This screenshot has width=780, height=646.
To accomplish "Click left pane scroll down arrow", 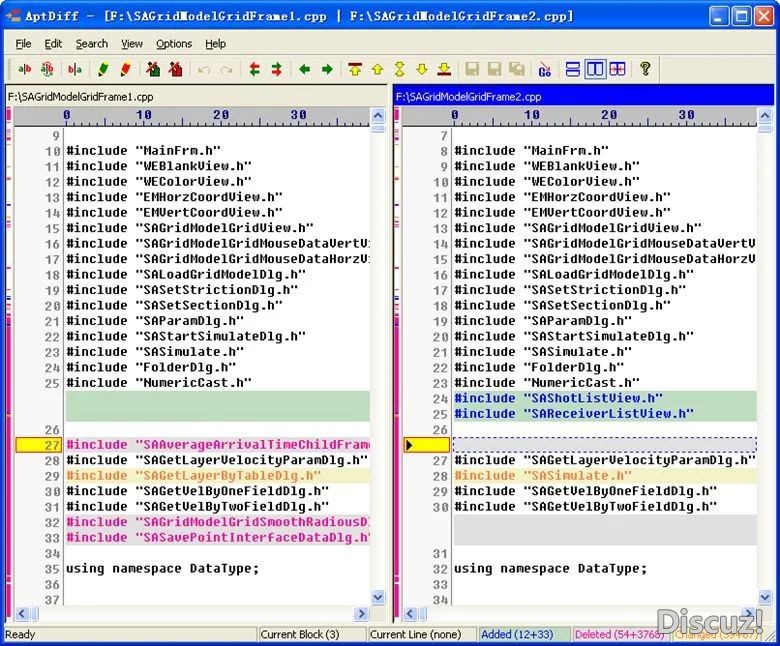I will (x=378, y=597).
